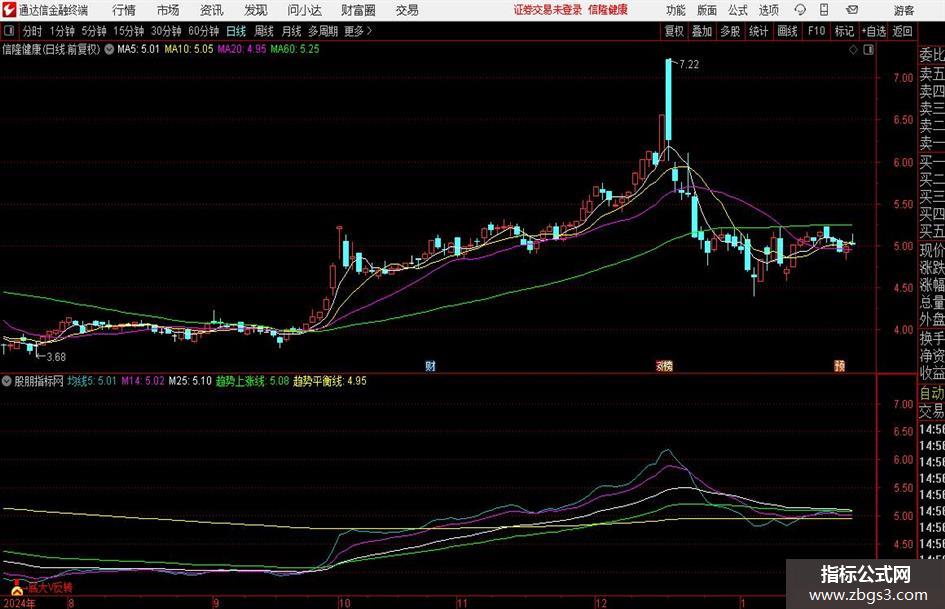Image resolution: width=945 pixels, height=609 pixels.
Task: Switch to the 30分钟 period tab
Action: pos(166,31)
